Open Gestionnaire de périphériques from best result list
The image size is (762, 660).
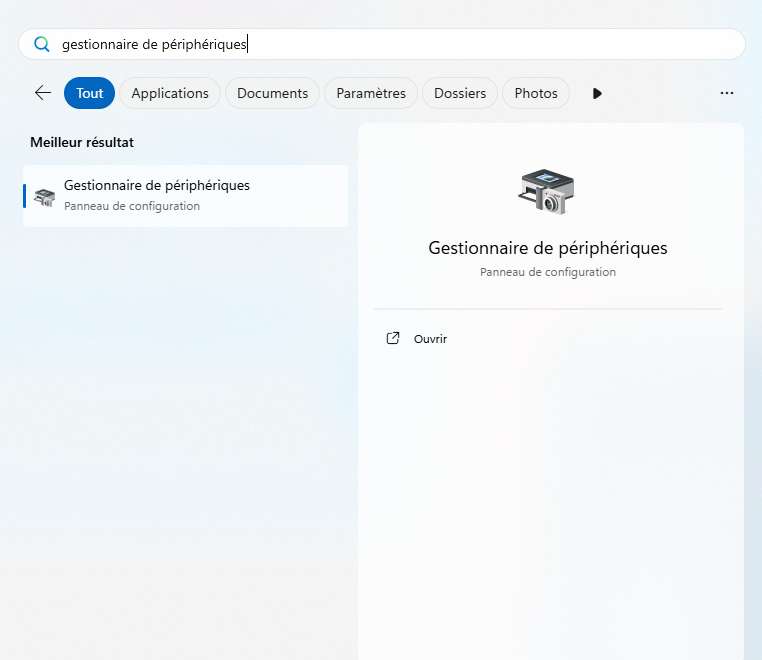tap(157, 186)
